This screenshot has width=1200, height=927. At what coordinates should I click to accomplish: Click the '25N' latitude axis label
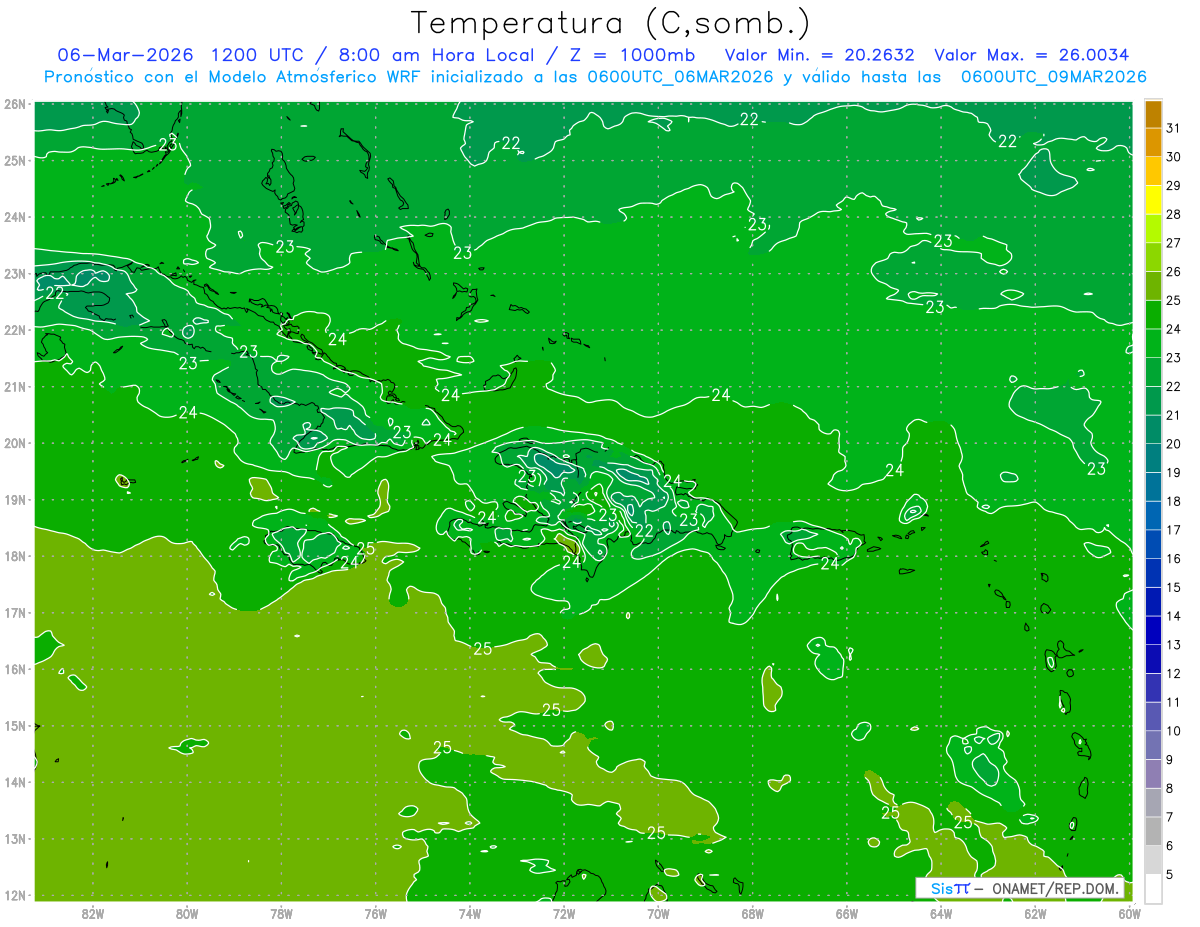click(15, 160)
